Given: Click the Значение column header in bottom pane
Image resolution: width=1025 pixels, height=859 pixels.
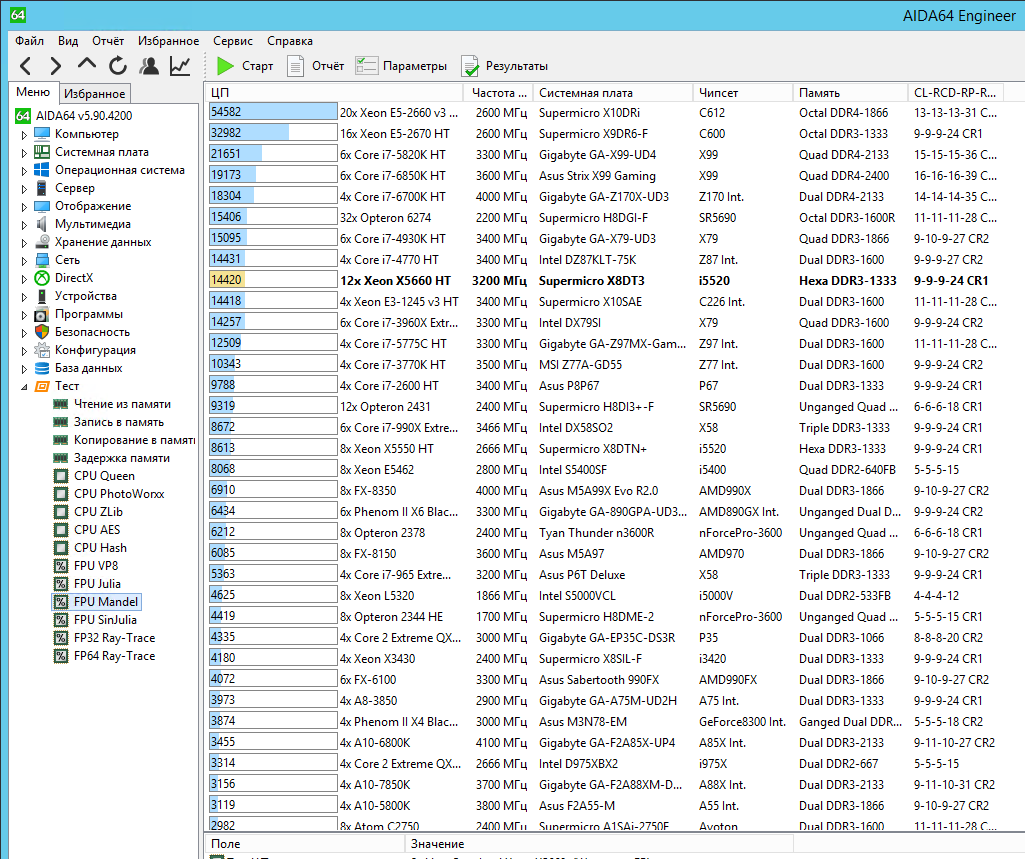Looking at the screenshot, I should pos(599,844).
